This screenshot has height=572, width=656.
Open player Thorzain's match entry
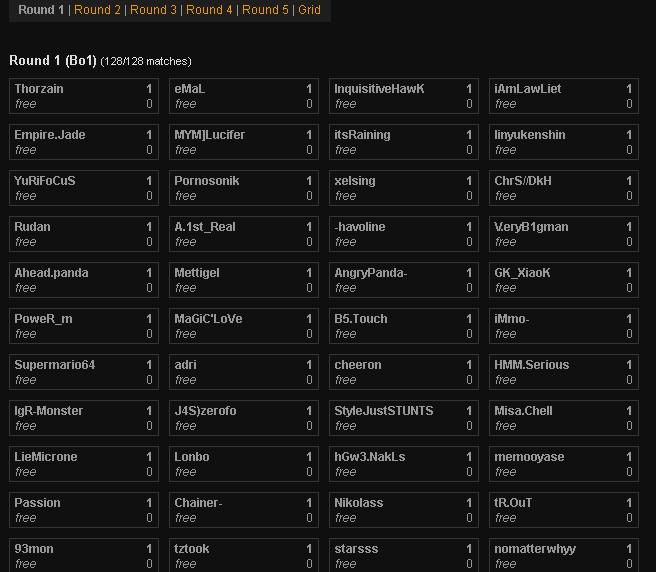tap(39, 89)
